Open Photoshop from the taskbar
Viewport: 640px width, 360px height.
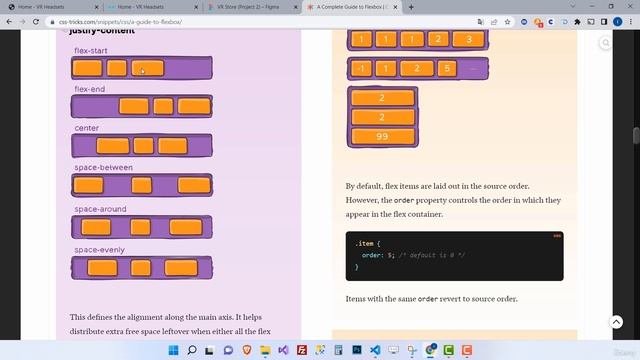pyautogui.click(x=357, y=350)
